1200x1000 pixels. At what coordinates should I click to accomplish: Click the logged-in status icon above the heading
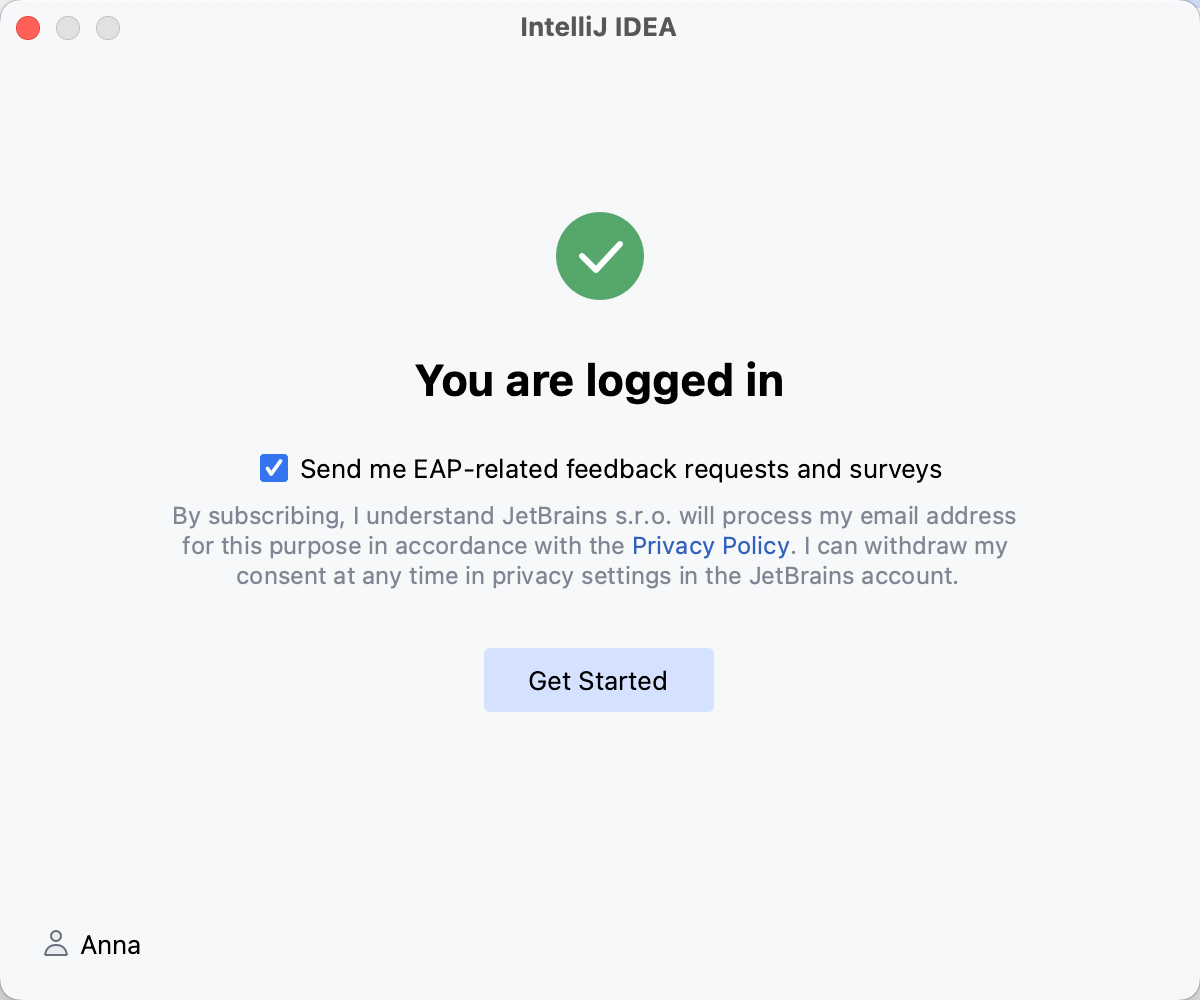tap(600, 256)
